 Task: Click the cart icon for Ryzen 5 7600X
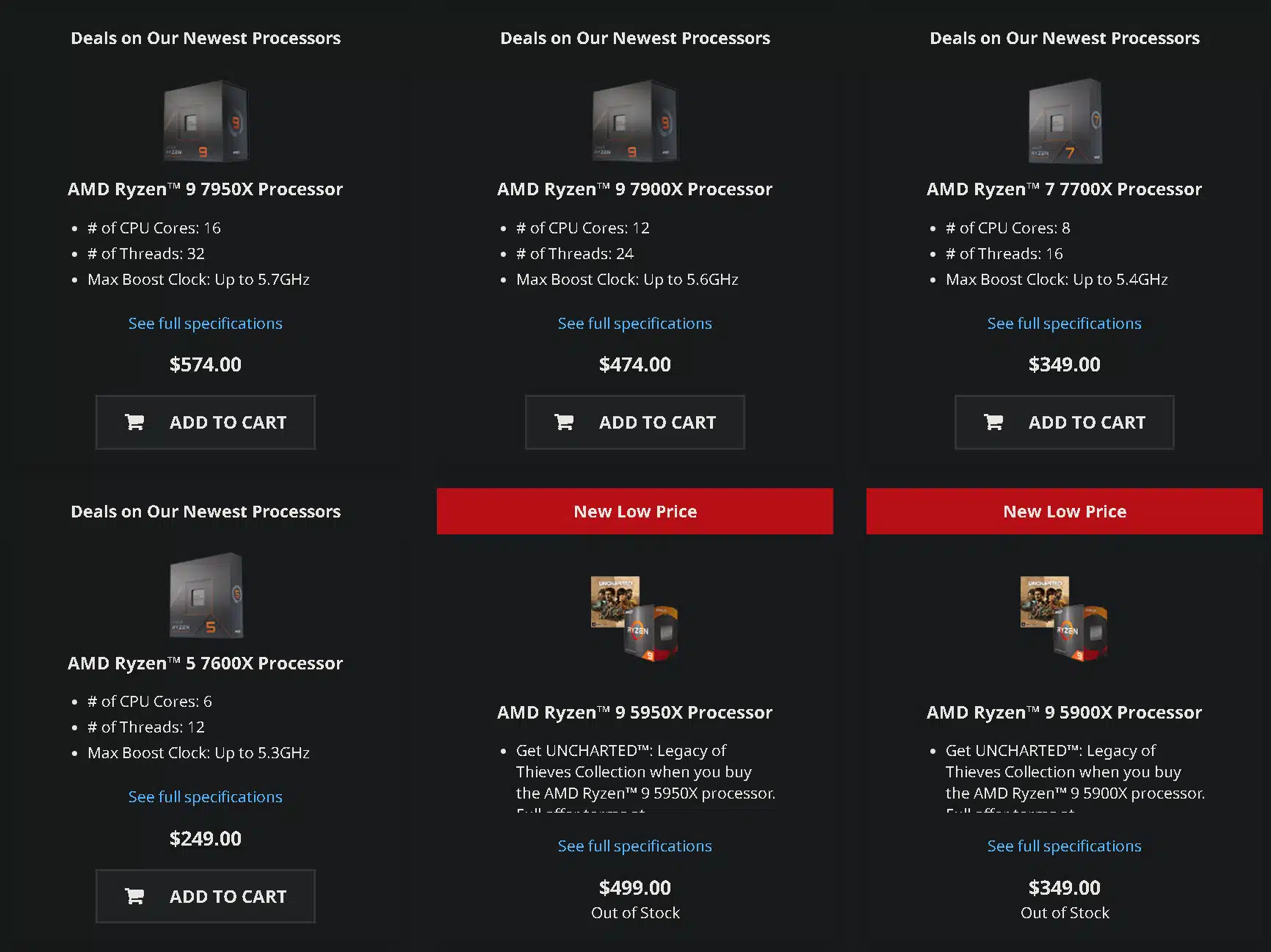coord(134,896)
